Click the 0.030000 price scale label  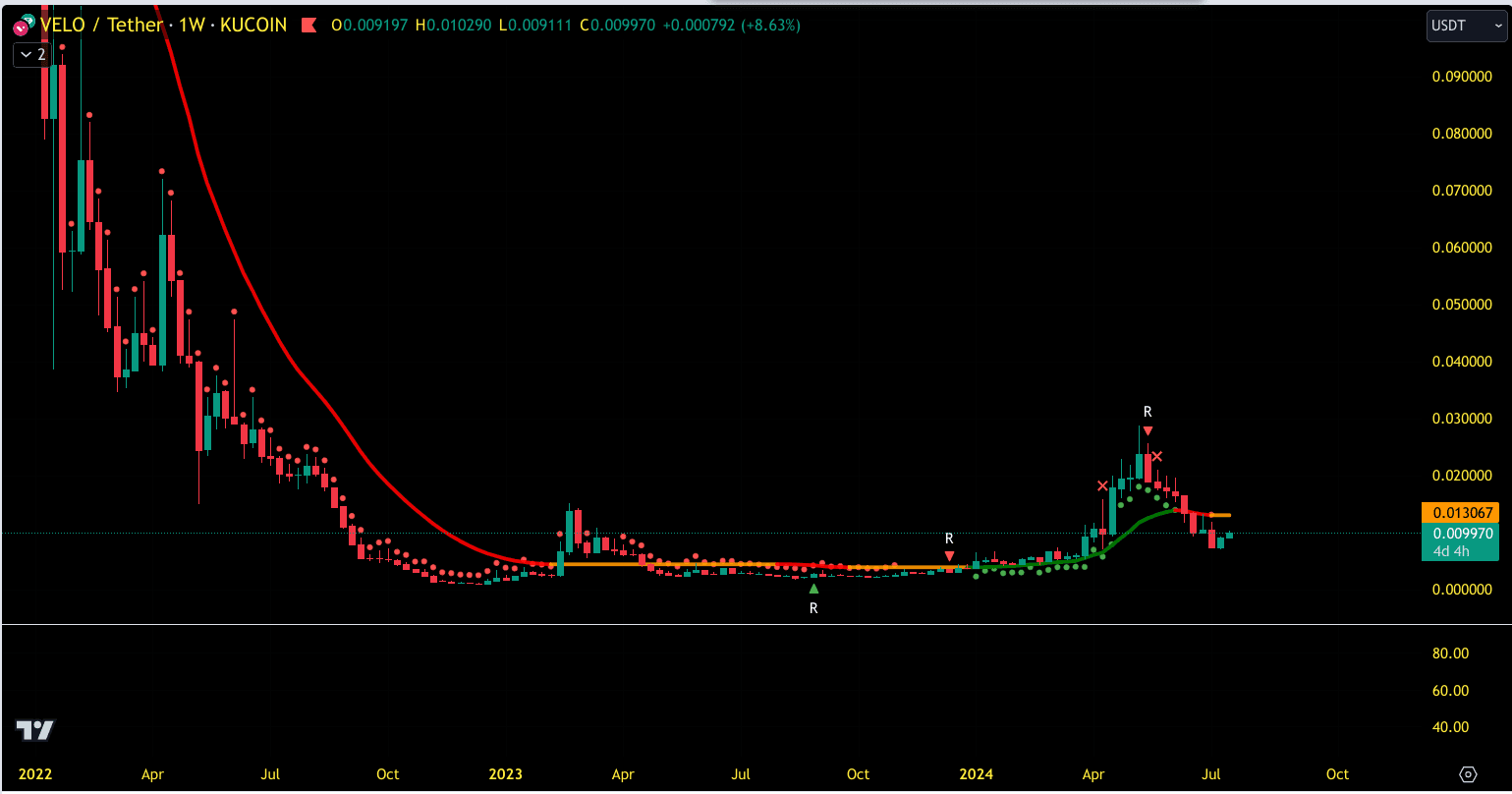click(1463, 419)
